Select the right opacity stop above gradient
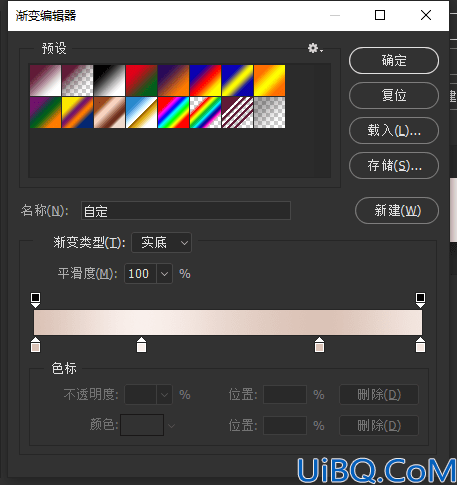This screenshot has height=485, width=457. tap(420, 300)
